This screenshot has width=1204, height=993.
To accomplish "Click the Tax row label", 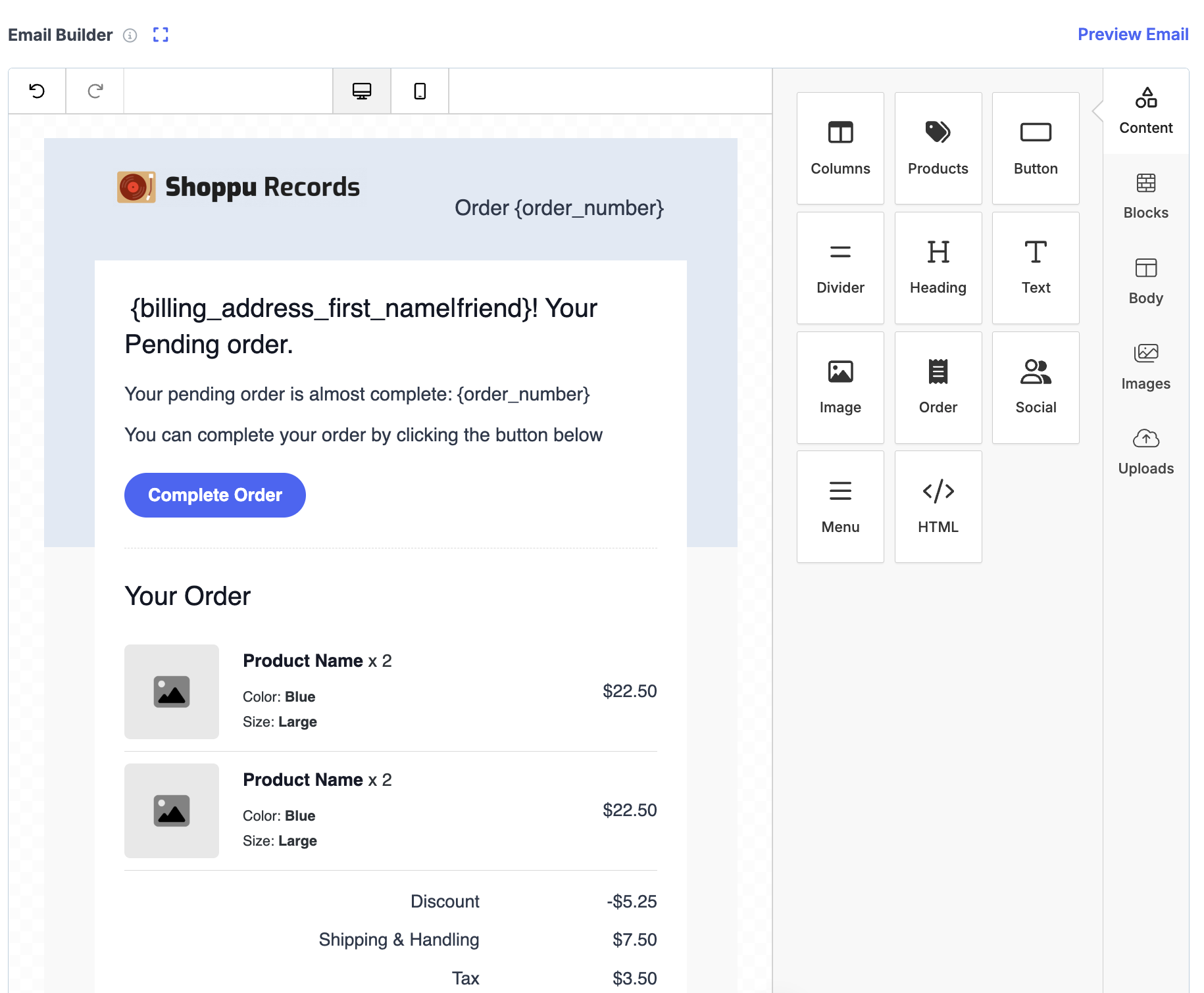I will (465, 979).
